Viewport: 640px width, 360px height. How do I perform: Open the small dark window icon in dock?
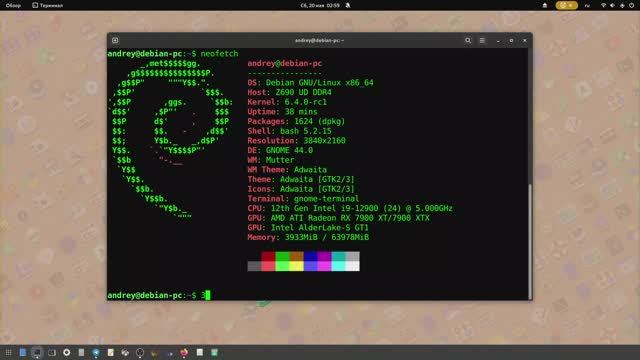[x=52, y=352]
